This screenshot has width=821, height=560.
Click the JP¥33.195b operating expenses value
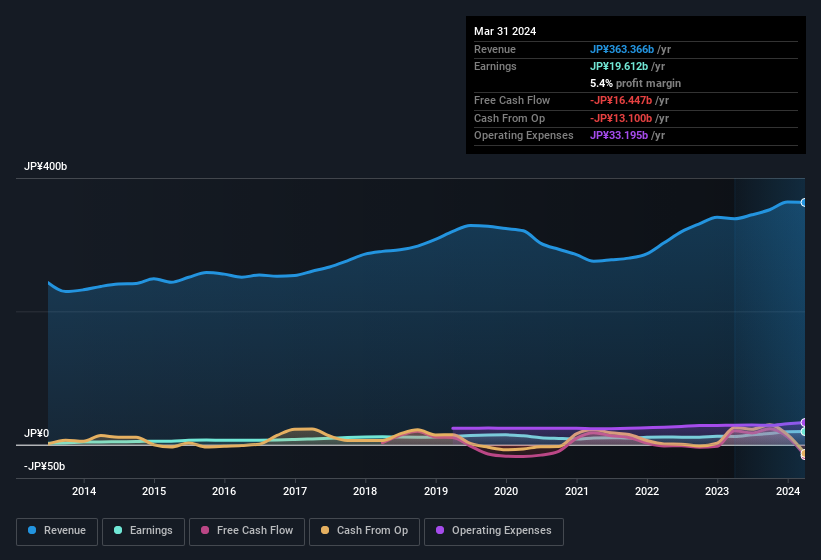tap(619, 136)
